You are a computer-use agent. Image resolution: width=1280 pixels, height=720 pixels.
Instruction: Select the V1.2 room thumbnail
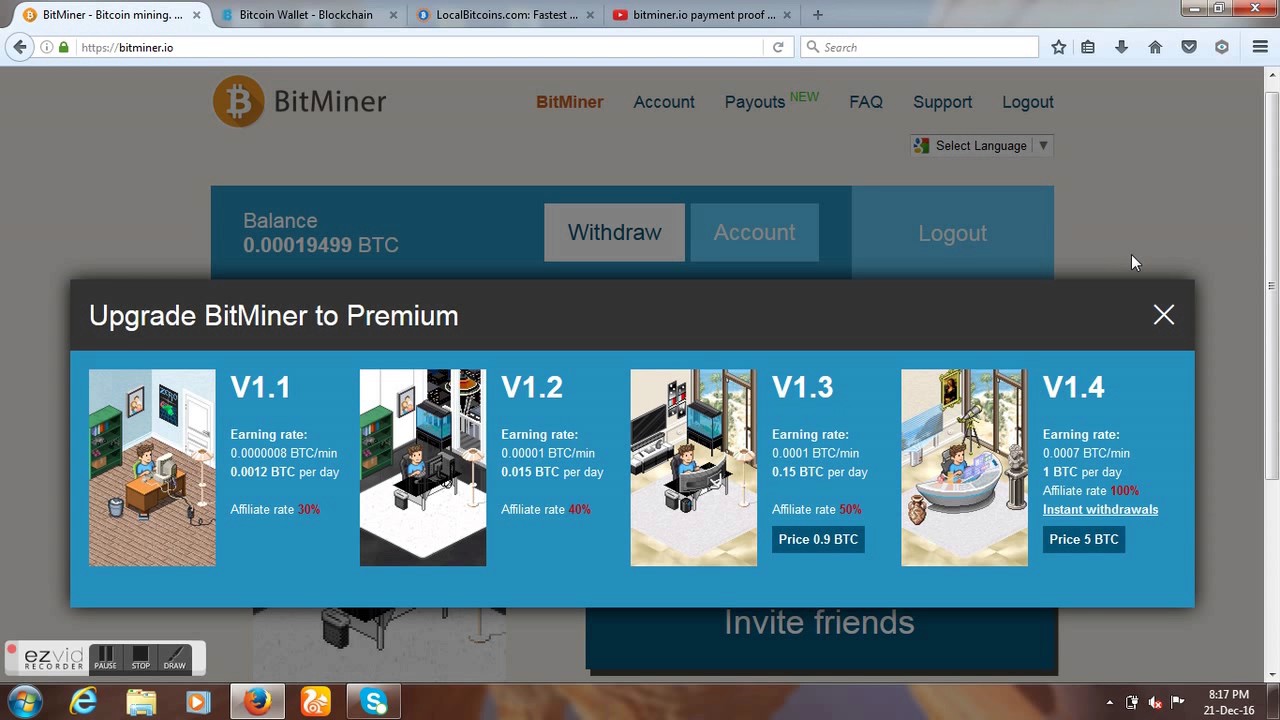(x=423, y=467)
